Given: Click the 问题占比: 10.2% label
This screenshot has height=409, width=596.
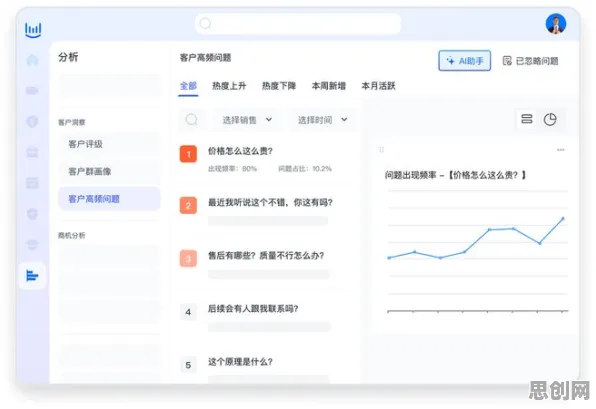Looking at the screenshot, I should click(x=305, y=169).
